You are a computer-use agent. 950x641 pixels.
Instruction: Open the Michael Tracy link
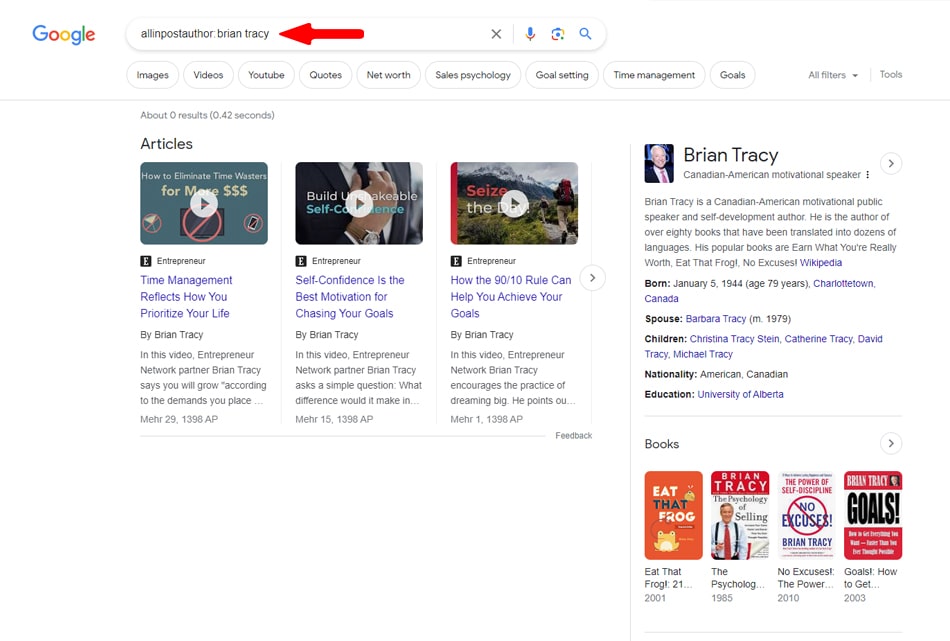[703, 354]
